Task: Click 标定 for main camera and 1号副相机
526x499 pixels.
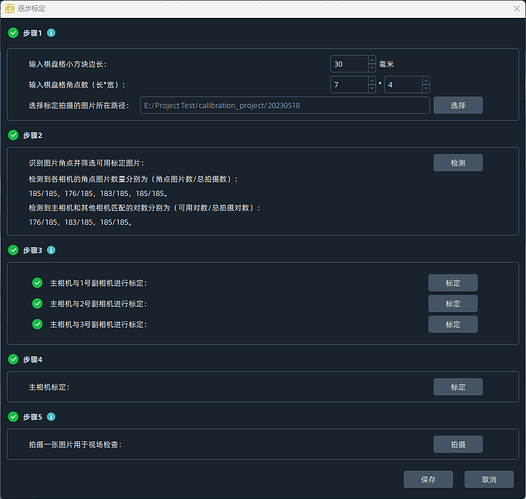Action: (x=453, y=283)
